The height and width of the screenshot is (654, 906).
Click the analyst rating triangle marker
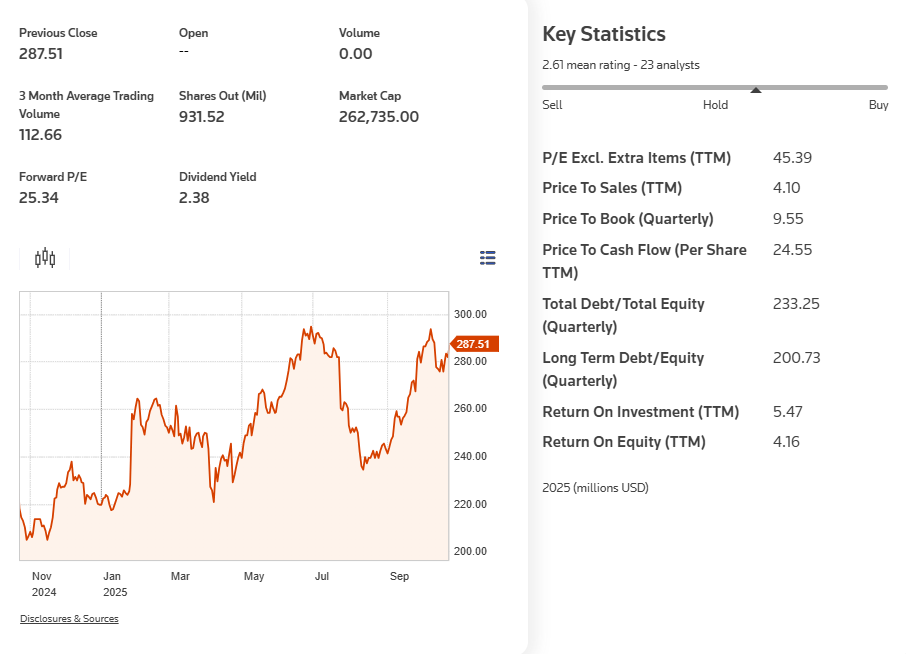point(756,91)
